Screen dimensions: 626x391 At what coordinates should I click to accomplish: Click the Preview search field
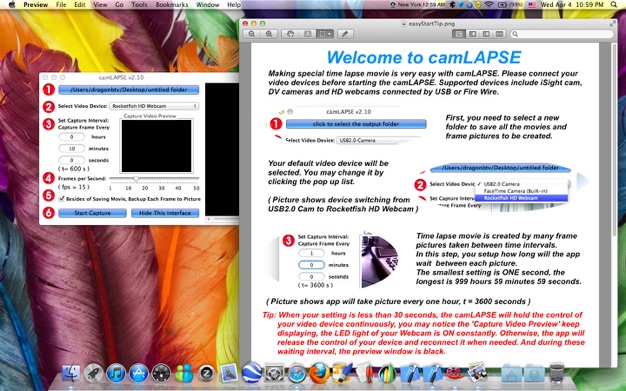pyautogui.click(x=562, y=34)
